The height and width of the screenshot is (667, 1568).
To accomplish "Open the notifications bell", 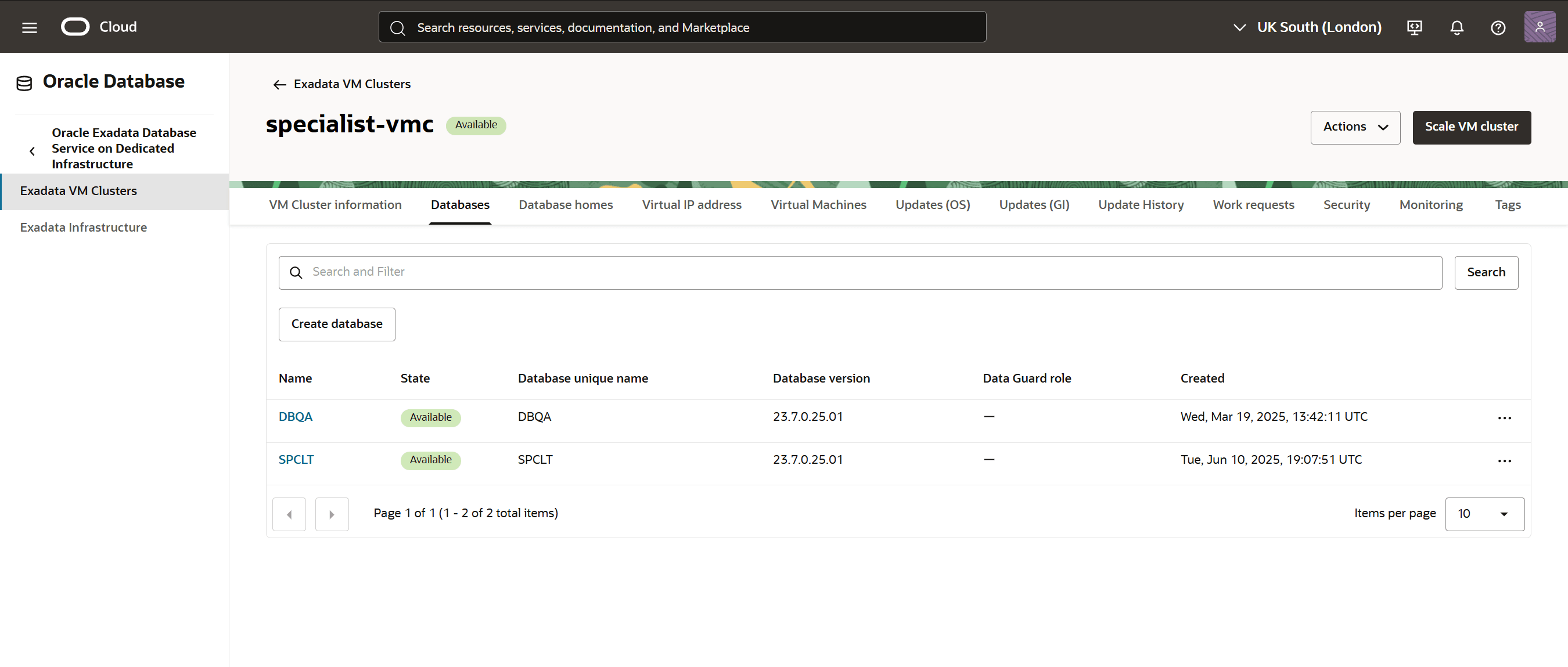I will tap(1456, 27).
